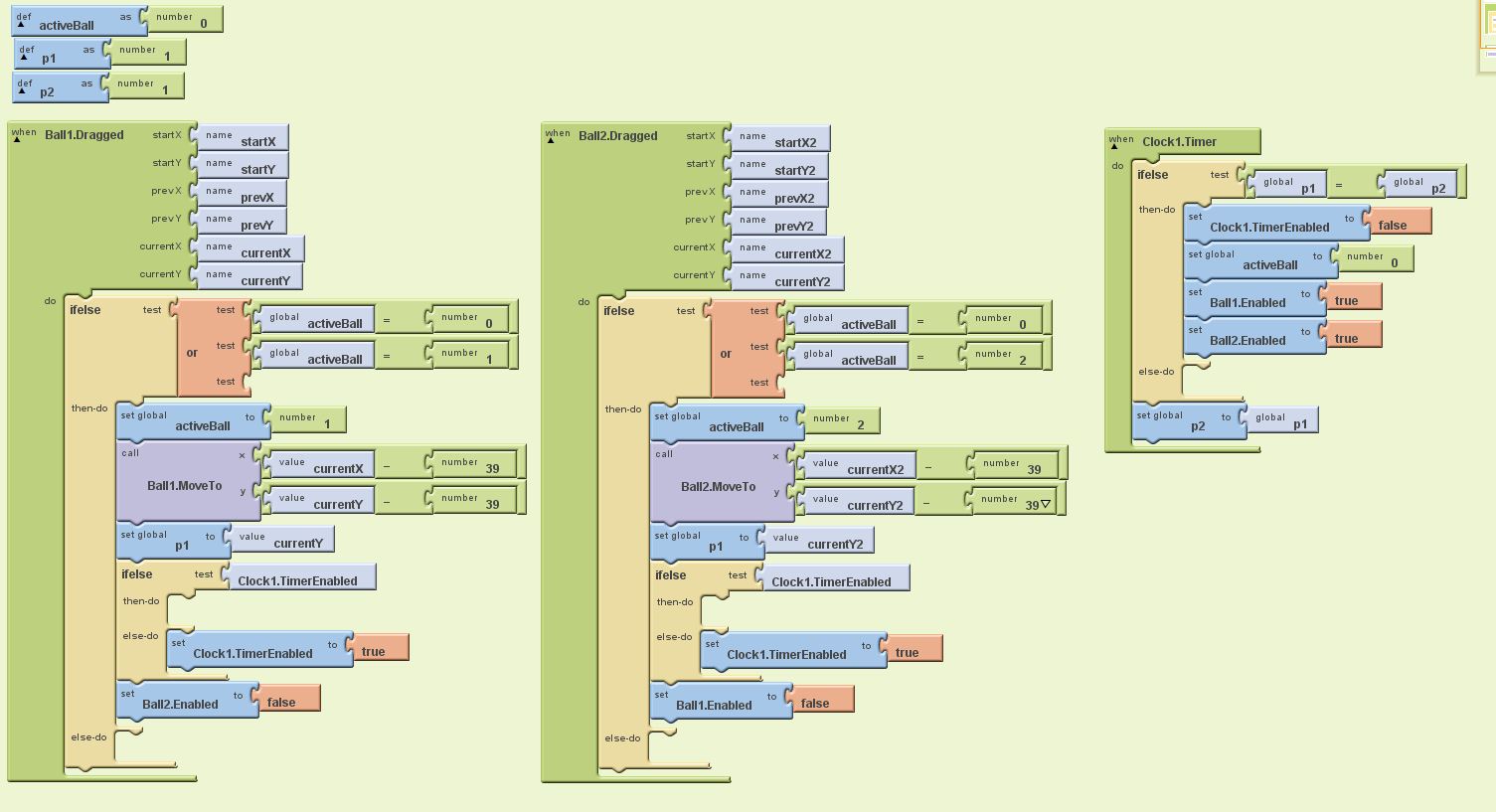Pick the name currentY2 argument block
The width and height of the screenshot is (1496, 812).
786,278
